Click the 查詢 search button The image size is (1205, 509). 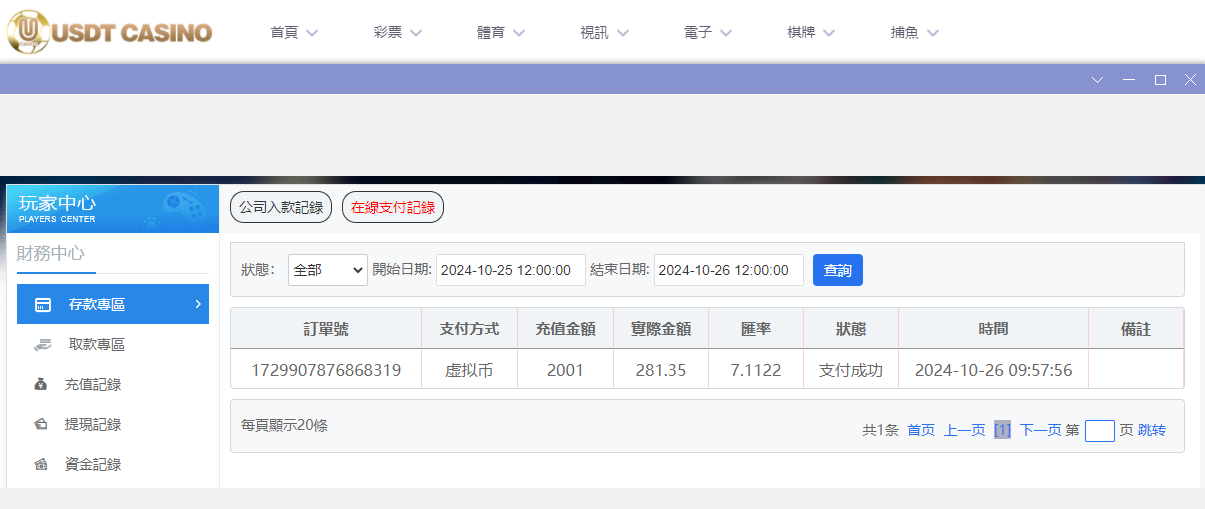click(838, 270)
